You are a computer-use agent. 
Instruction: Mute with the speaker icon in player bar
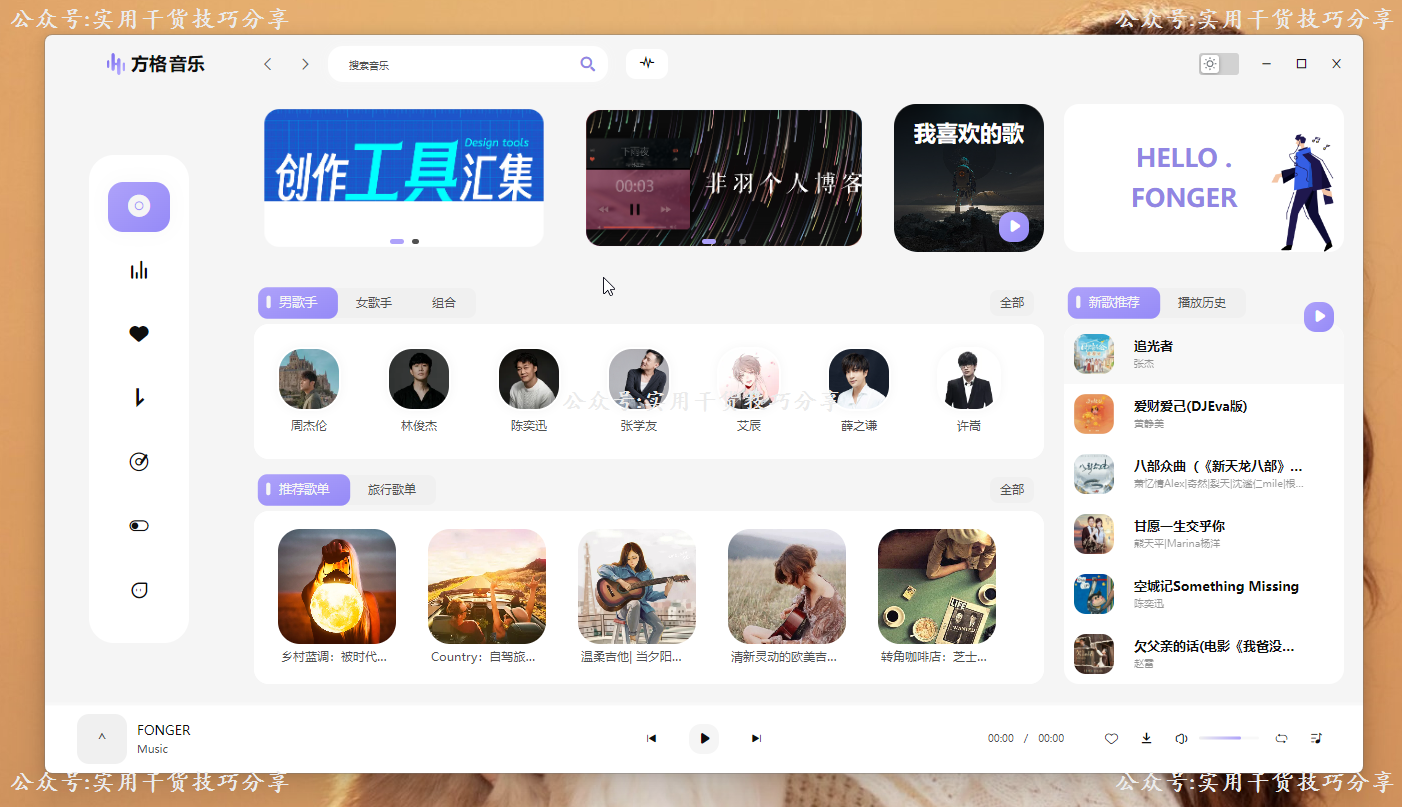[1181, 738]
